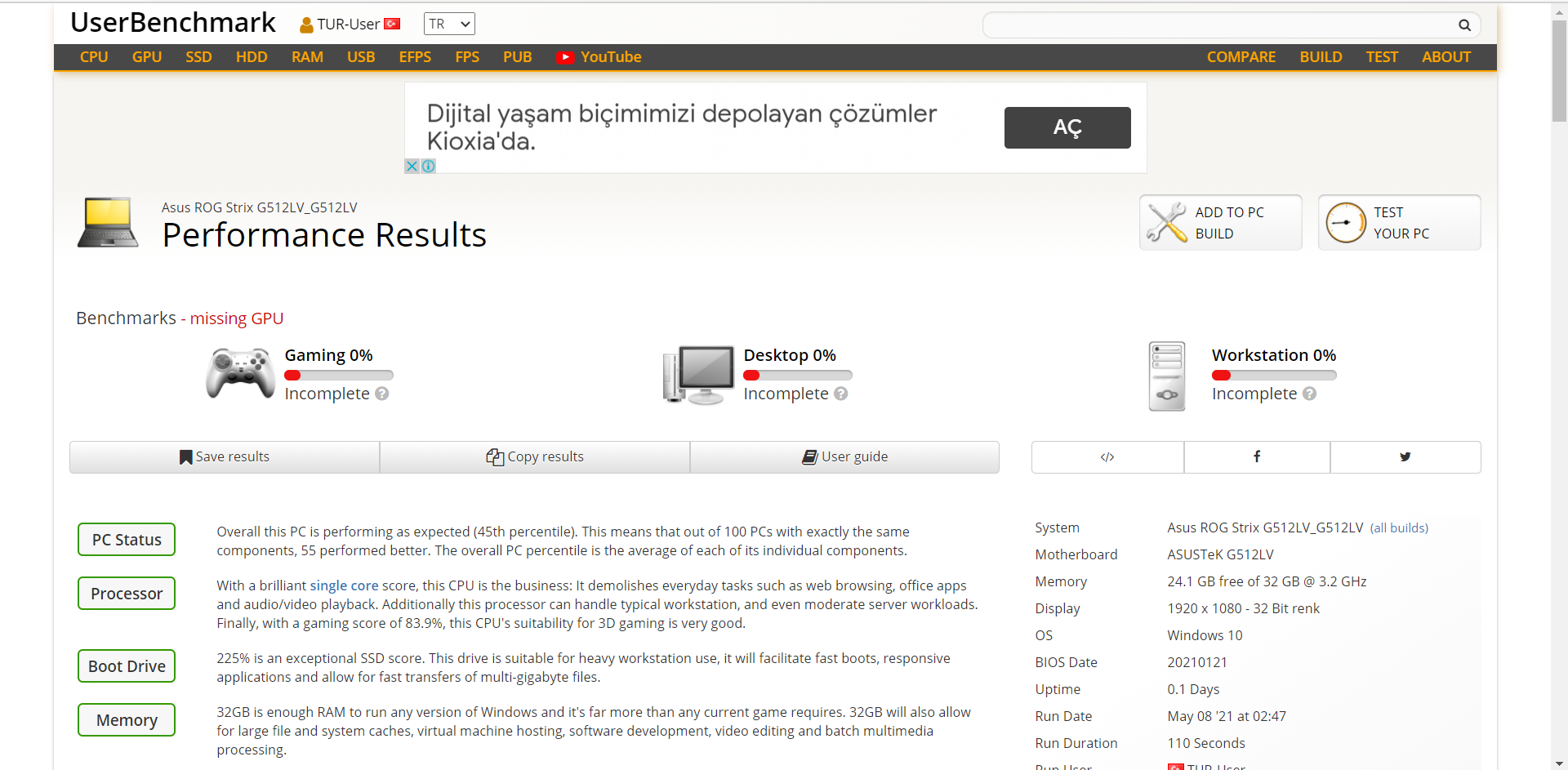Click the Memory button

click(x=127, y=720)
